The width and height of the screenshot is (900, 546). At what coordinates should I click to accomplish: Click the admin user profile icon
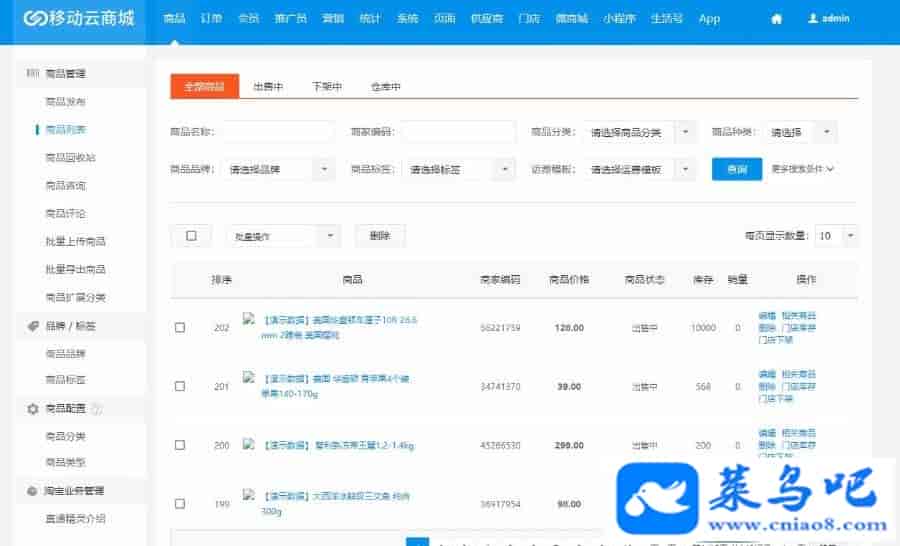(813, 18)
